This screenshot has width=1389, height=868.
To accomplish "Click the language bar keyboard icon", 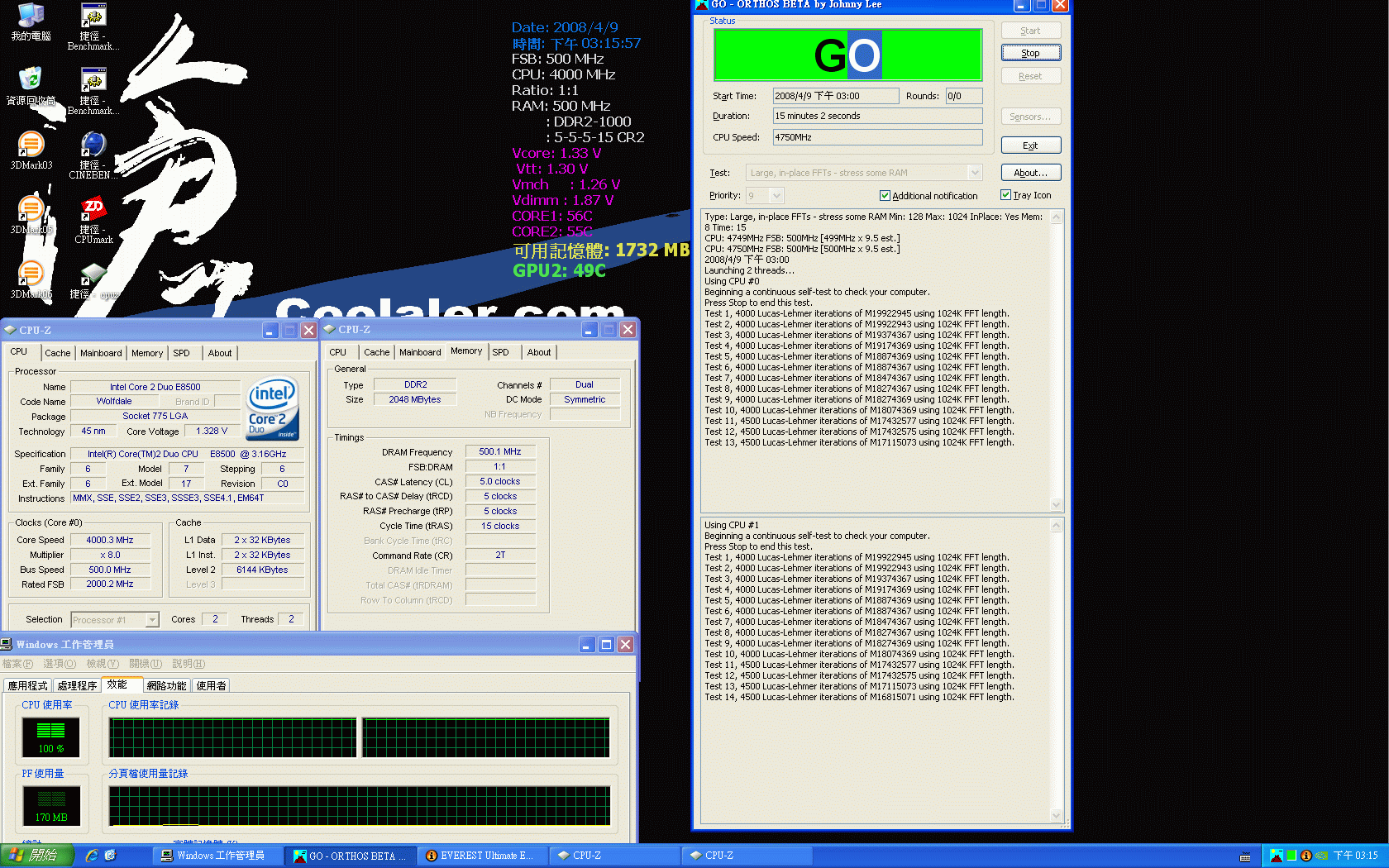I will pos(1245,856).
